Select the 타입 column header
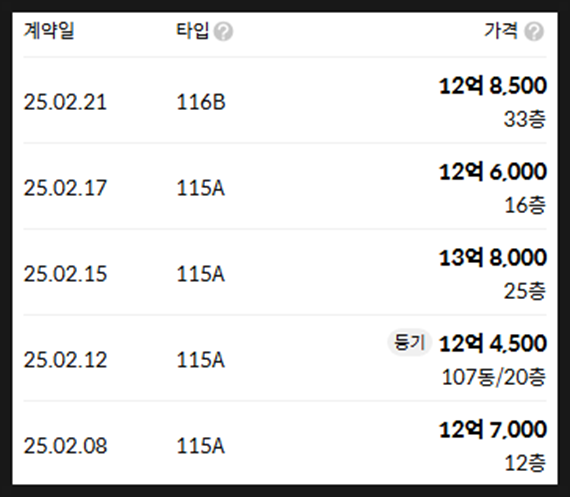The image size is (570, 497). [x=193, y=31]
